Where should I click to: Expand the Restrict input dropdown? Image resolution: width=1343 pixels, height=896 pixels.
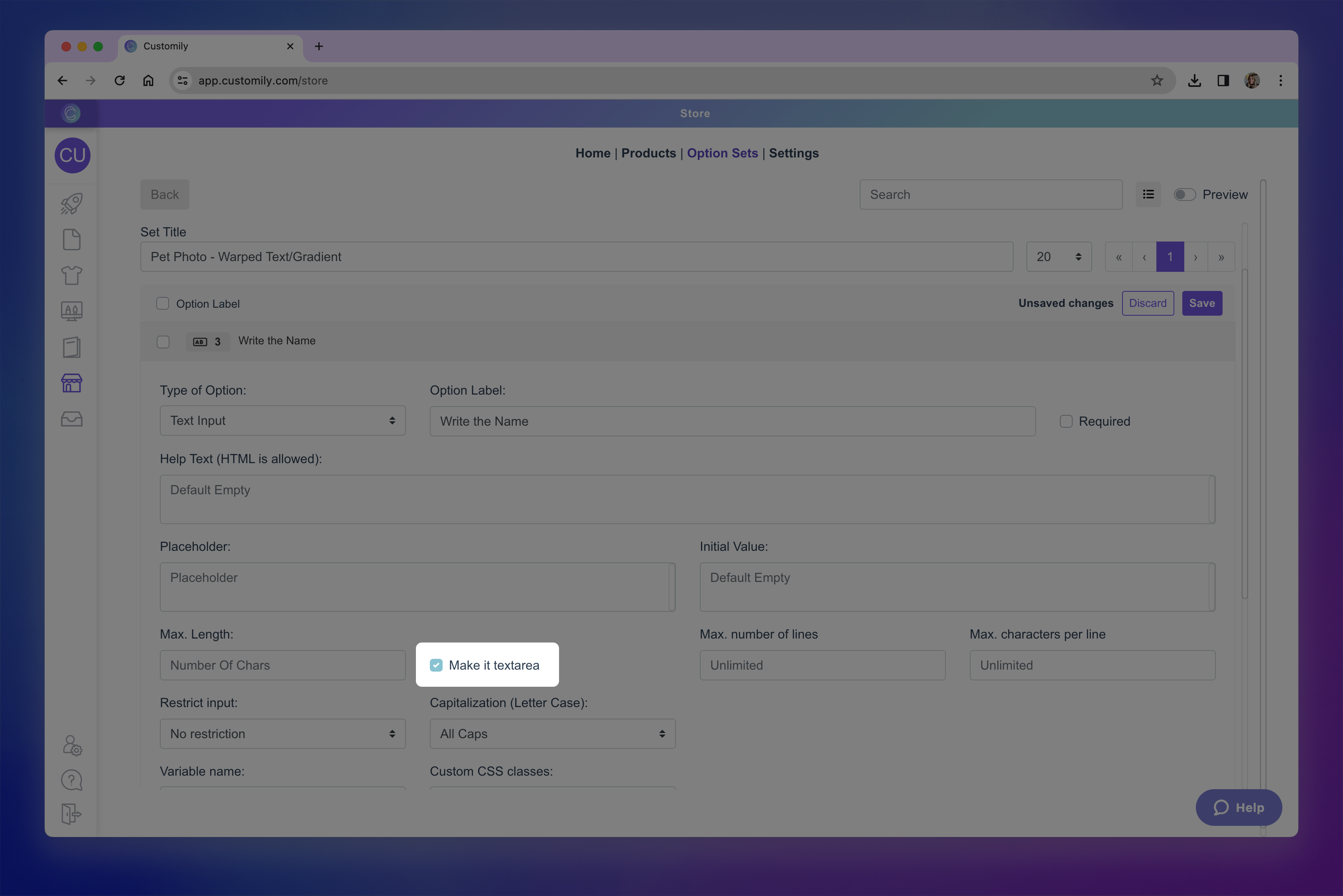tap(282, 734)
